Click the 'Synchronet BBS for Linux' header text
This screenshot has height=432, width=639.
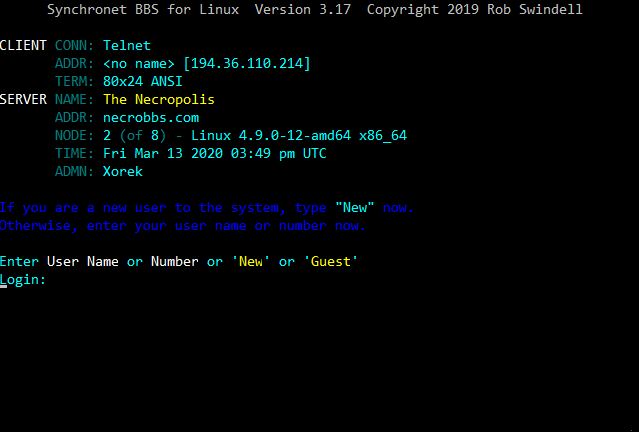(x=143, y=9)
